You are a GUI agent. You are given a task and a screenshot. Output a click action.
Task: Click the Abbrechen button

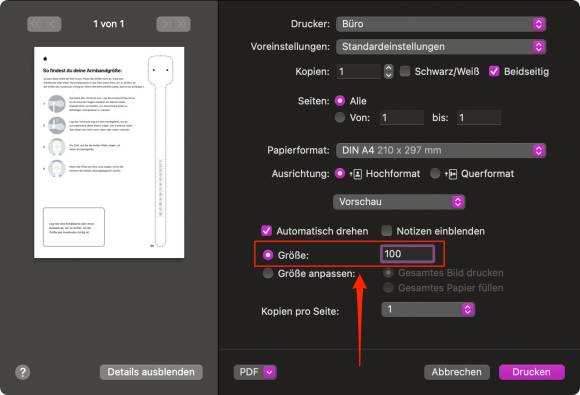[x=457, y=372]
